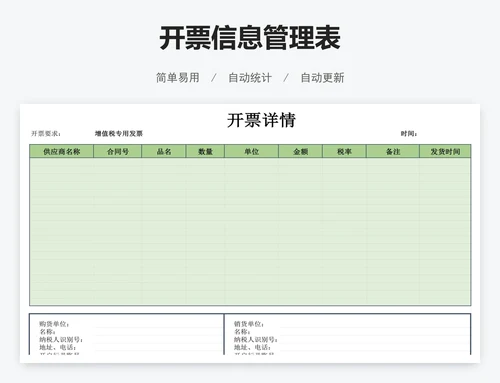This screenshot has width=500, height=383.
Task: Click the 开票信息管理表 main title
Action: pyautogui.click(x=250, y=38)
